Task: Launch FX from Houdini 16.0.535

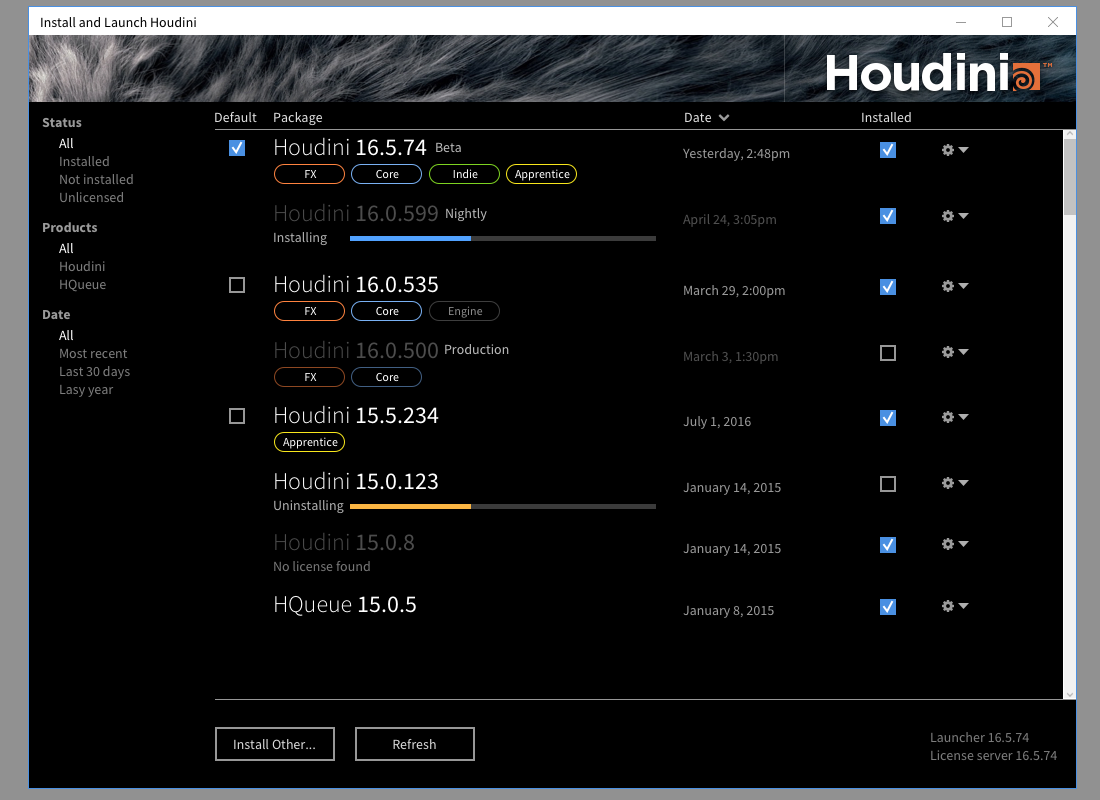Action: 309,311
